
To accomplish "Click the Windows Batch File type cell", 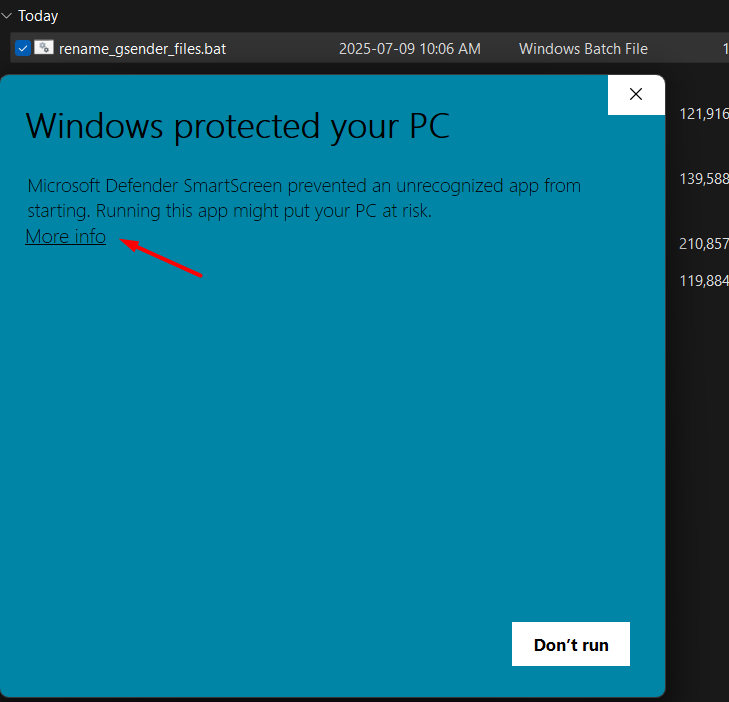I will pos(583,49).
